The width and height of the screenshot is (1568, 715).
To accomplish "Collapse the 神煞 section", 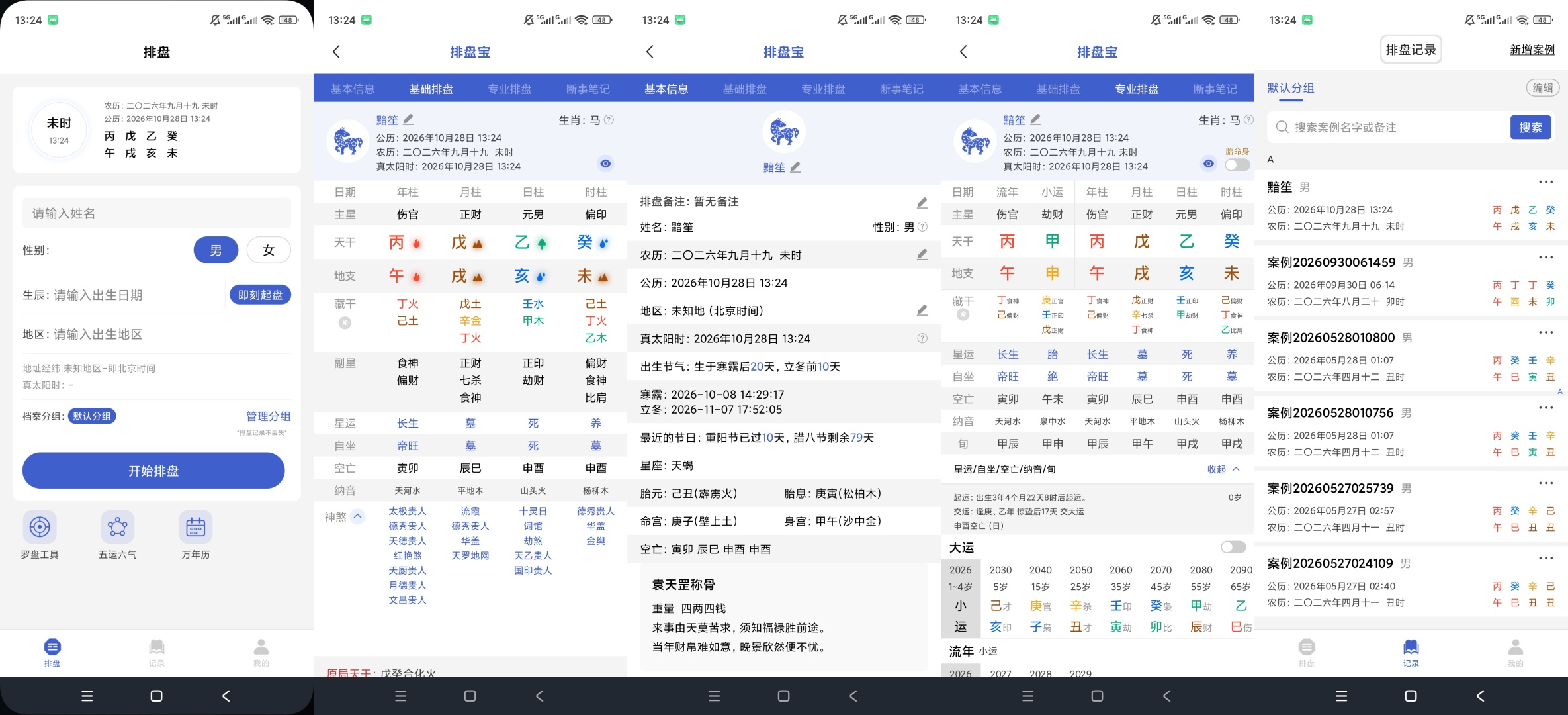I will 358,516.
